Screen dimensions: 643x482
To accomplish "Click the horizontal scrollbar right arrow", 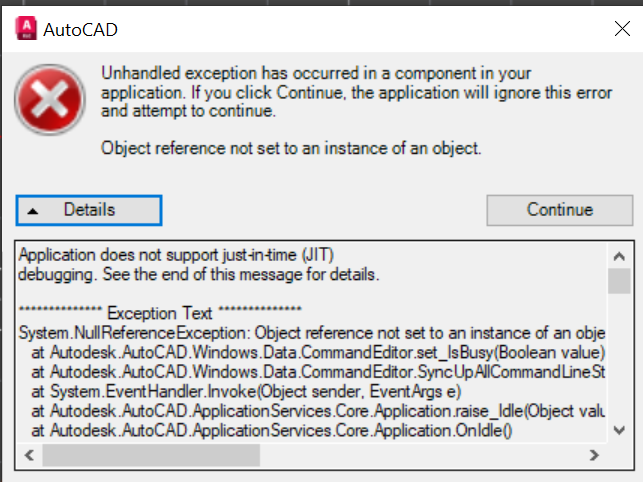I will pos(595,455).
